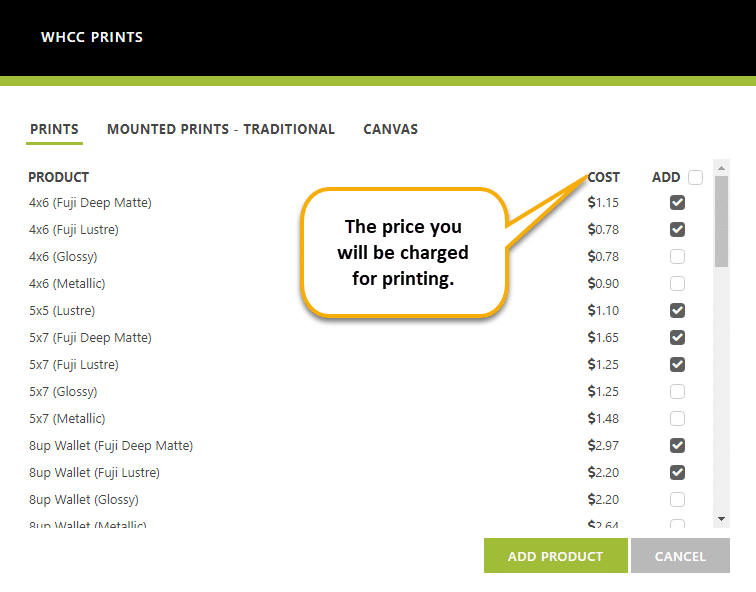Toggle the select-all ADD checkbox in header

coord(695,177)
